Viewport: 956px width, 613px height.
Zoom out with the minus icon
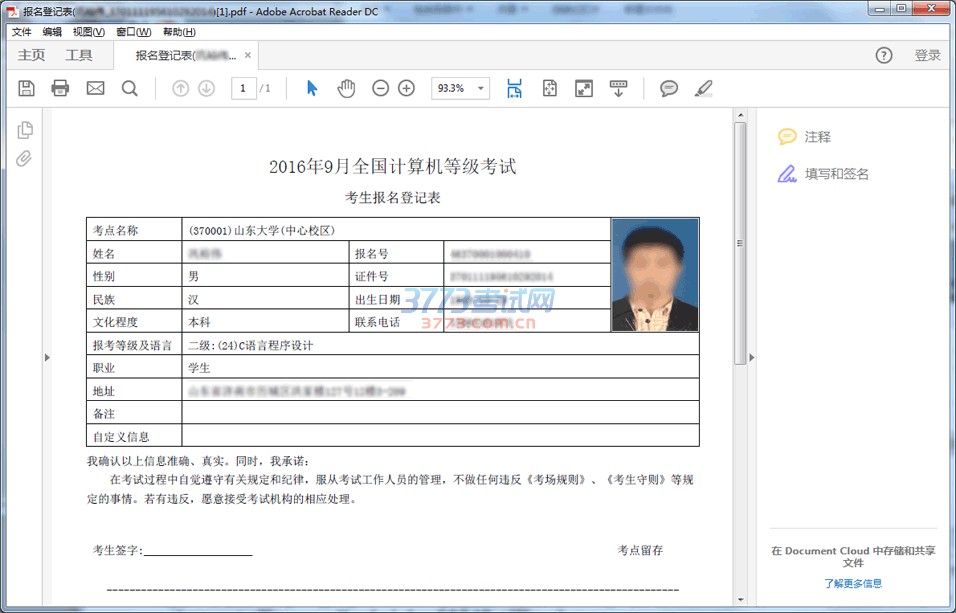(x=380, y=88)
